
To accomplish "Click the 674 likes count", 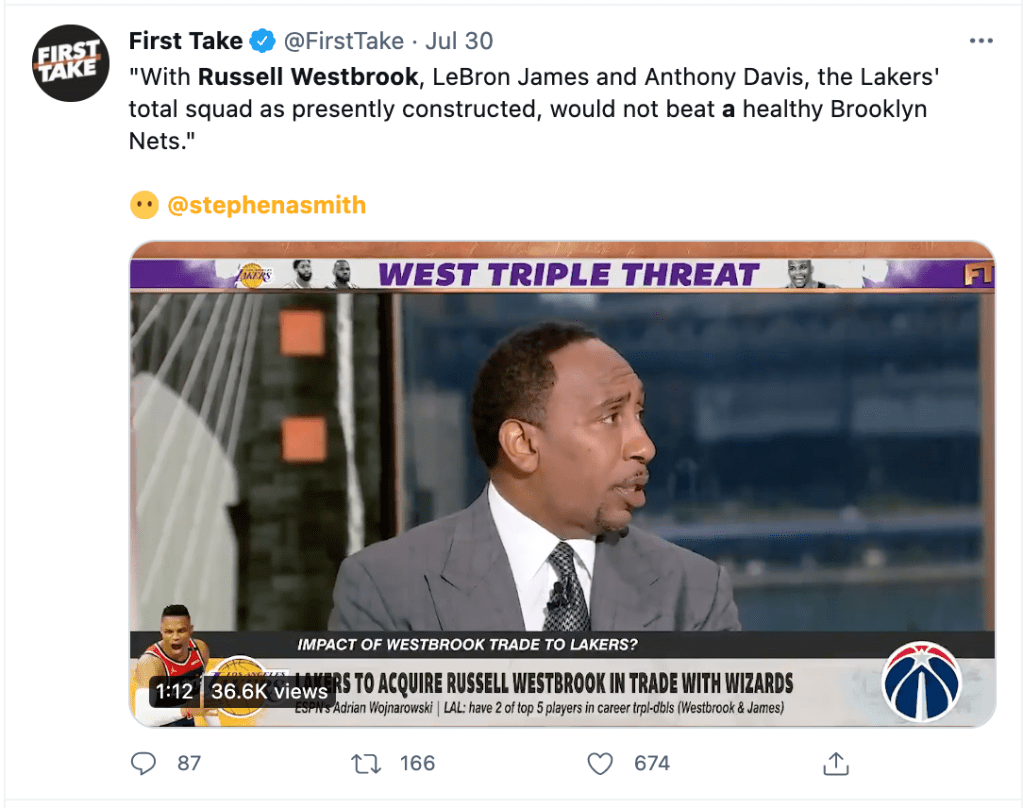I will point(652,764).
